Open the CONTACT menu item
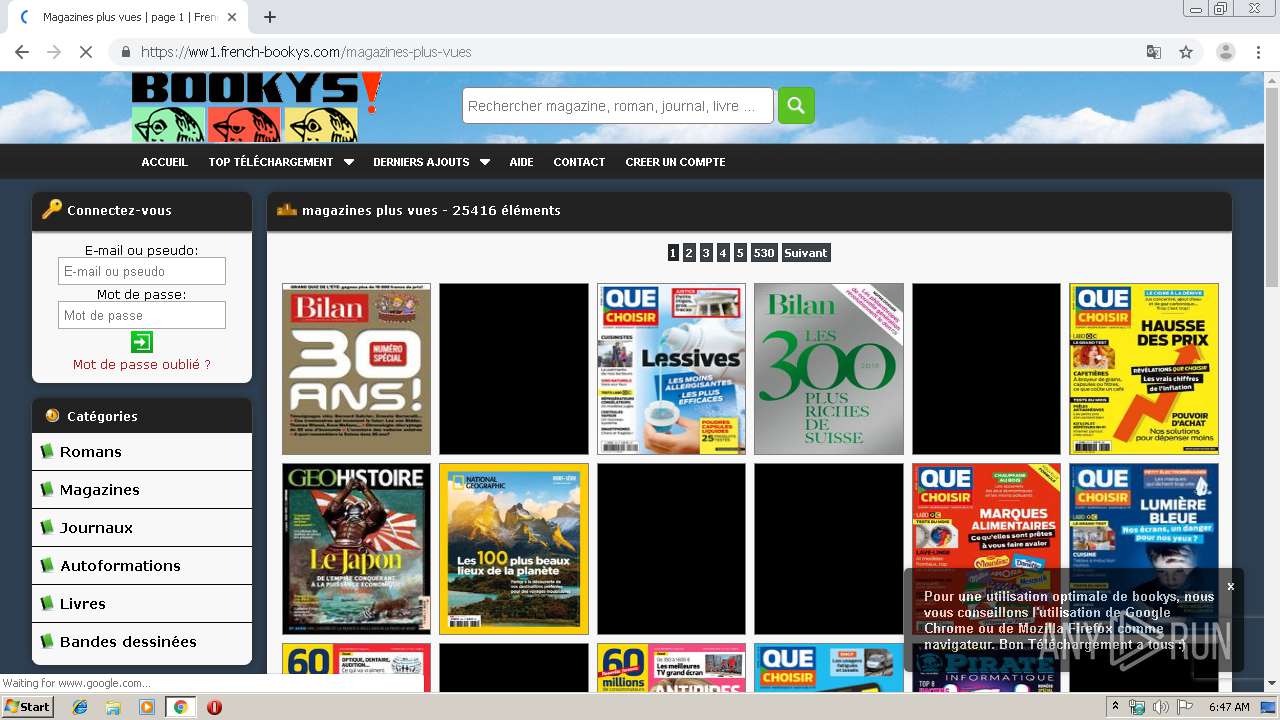 click(579, 162)
